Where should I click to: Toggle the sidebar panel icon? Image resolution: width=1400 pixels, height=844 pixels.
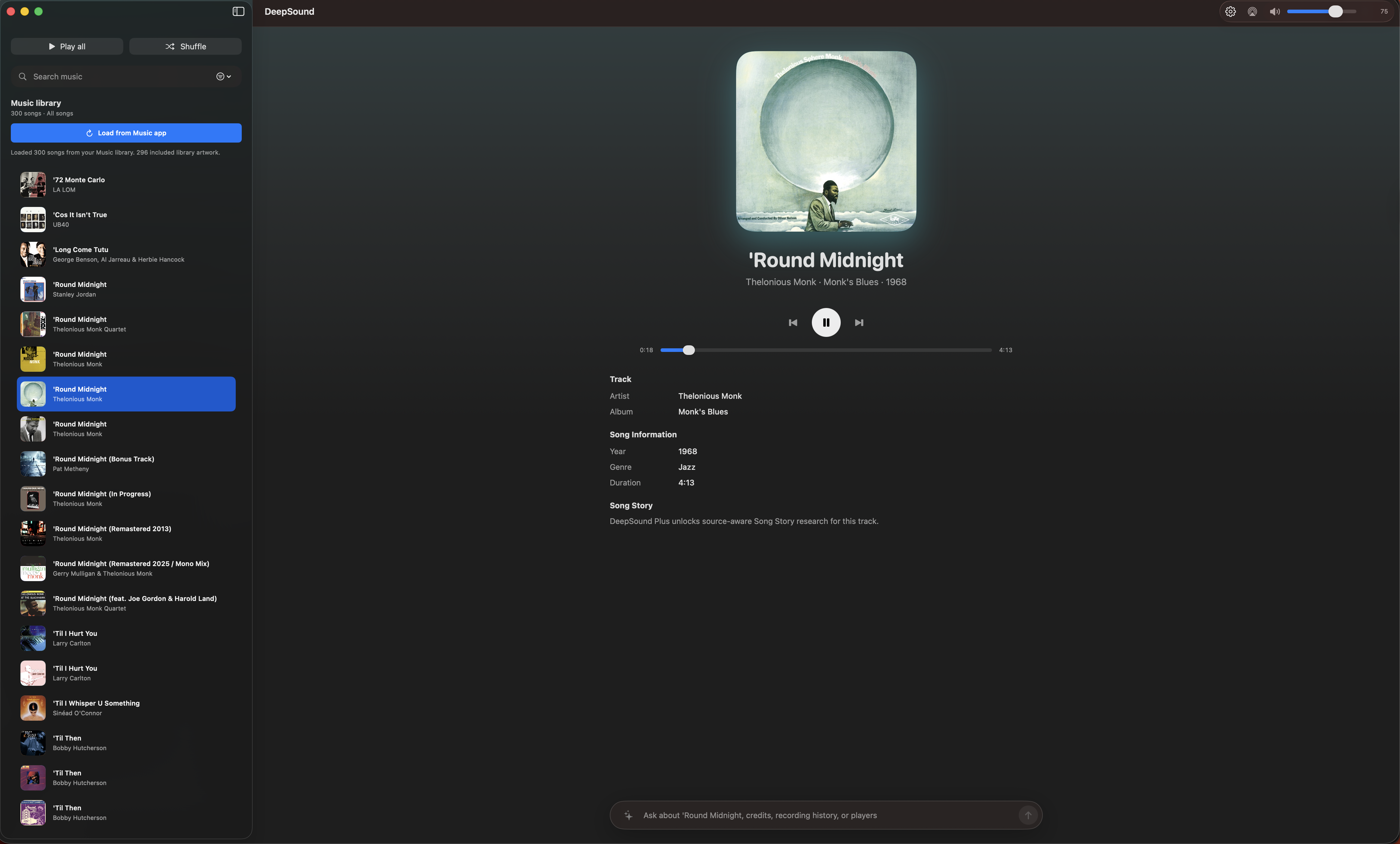pyautogui.click(x=238, y=11)
